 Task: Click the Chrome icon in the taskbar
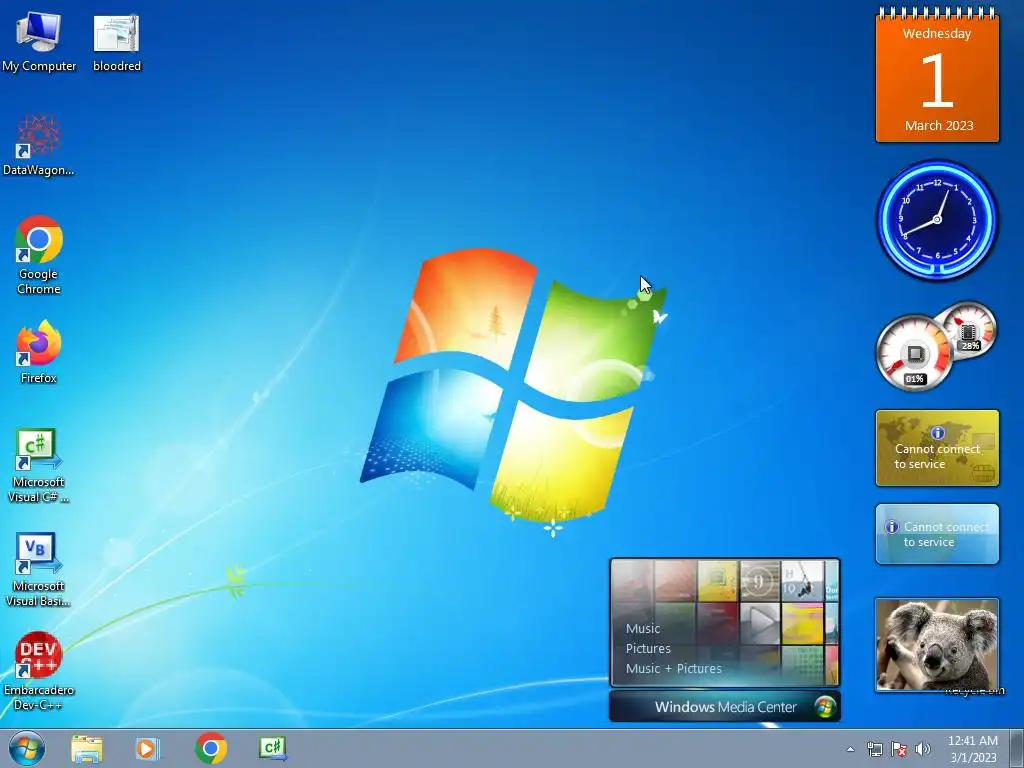[x=210, y=748]
